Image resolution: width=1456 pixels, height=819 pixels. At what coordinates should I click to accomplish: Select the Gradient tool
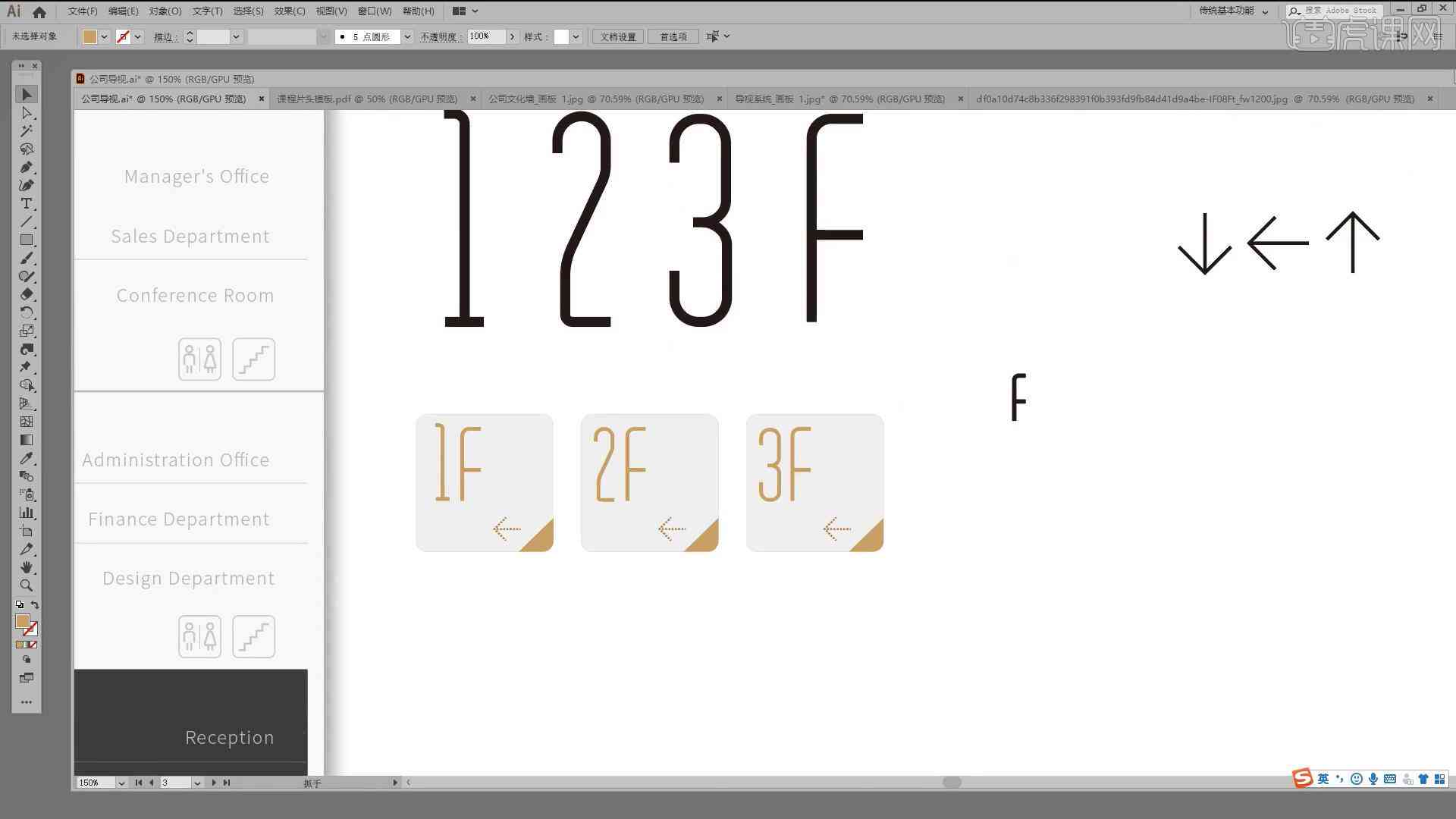pos(27,441)
